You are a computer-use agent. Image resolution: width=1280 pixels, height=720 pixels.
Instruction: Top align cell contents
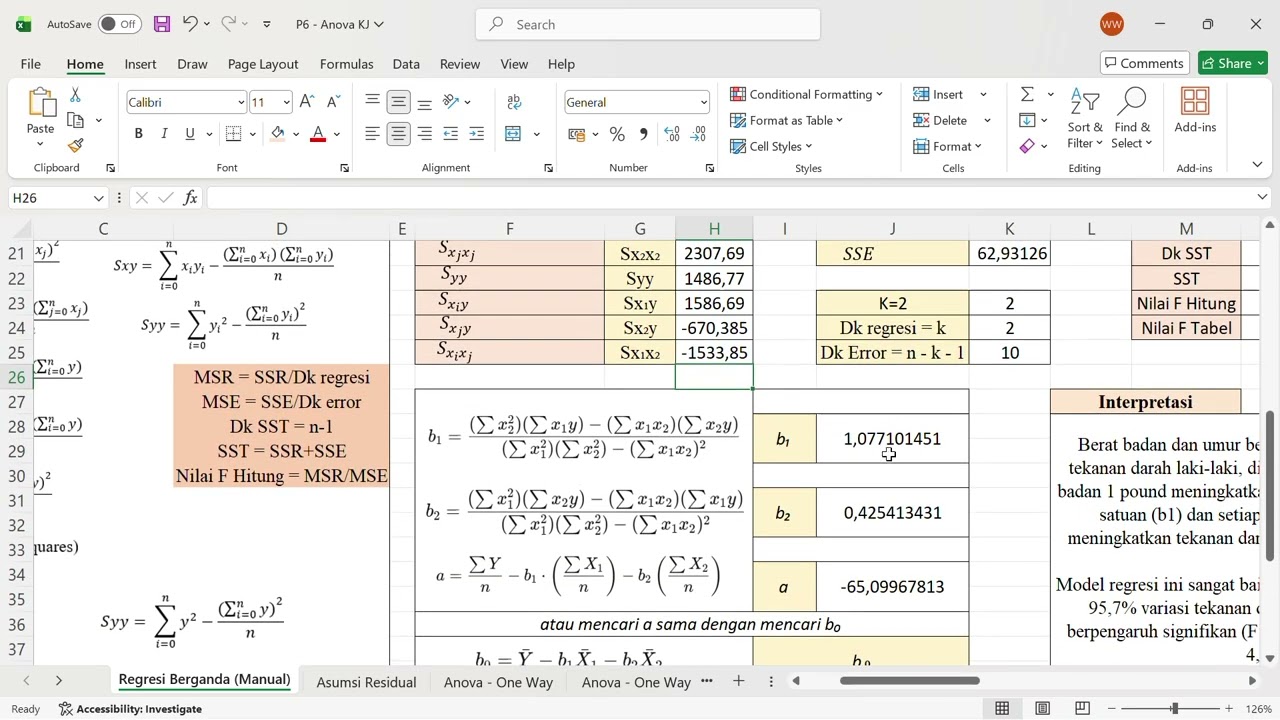[372, 102]
